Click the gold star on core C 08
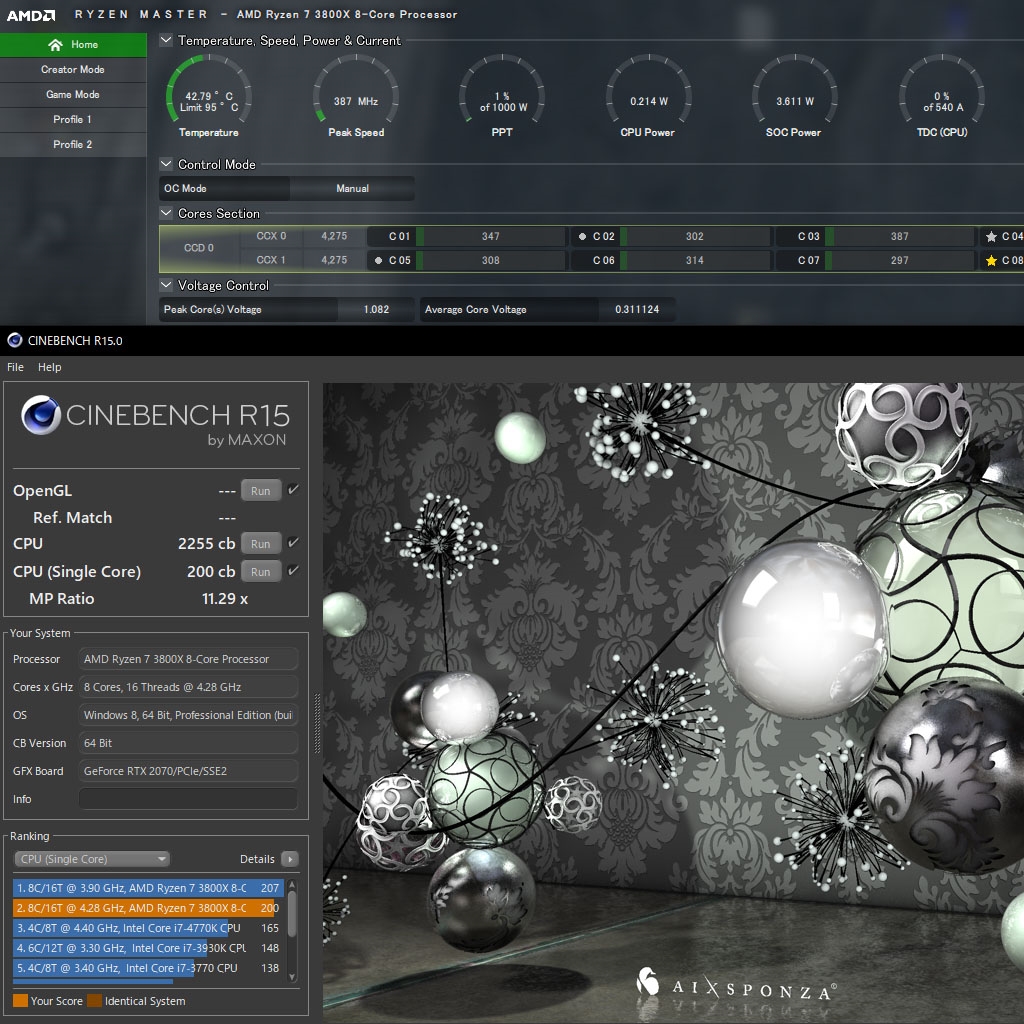The height and width of the screenshot is (1024, 1024). [991, 260]
